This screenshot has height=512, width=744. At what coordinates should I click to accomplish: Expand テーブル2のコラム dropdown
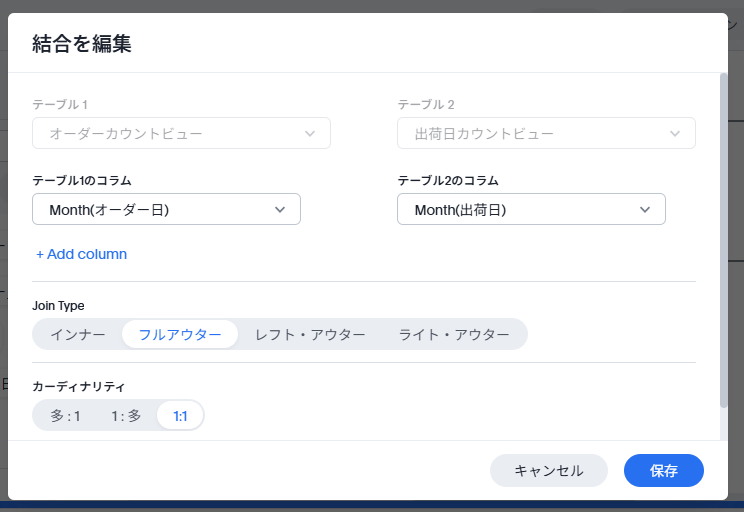click(531, 209)
